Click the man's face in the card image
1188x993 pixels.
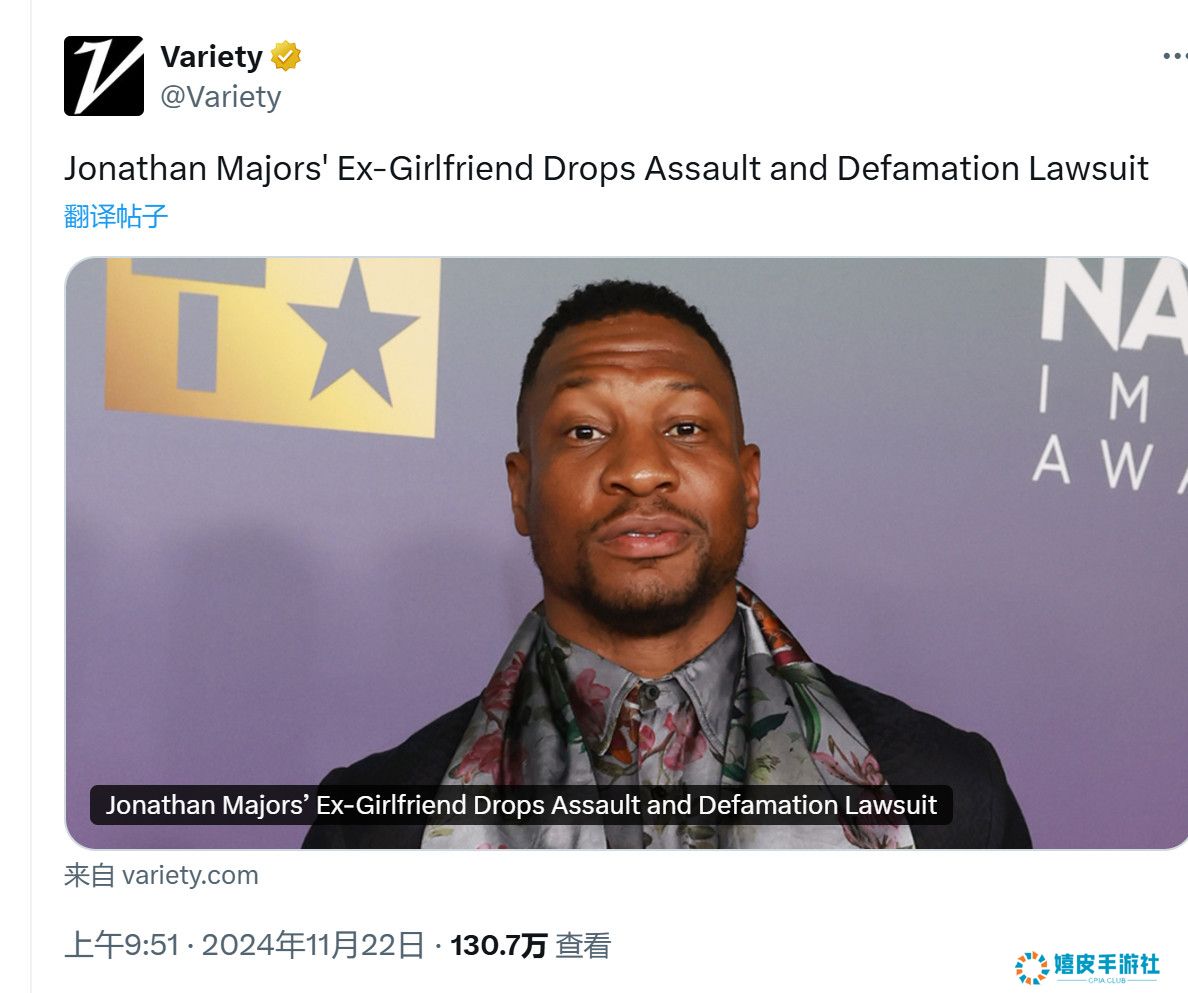(x=635, y=470)
